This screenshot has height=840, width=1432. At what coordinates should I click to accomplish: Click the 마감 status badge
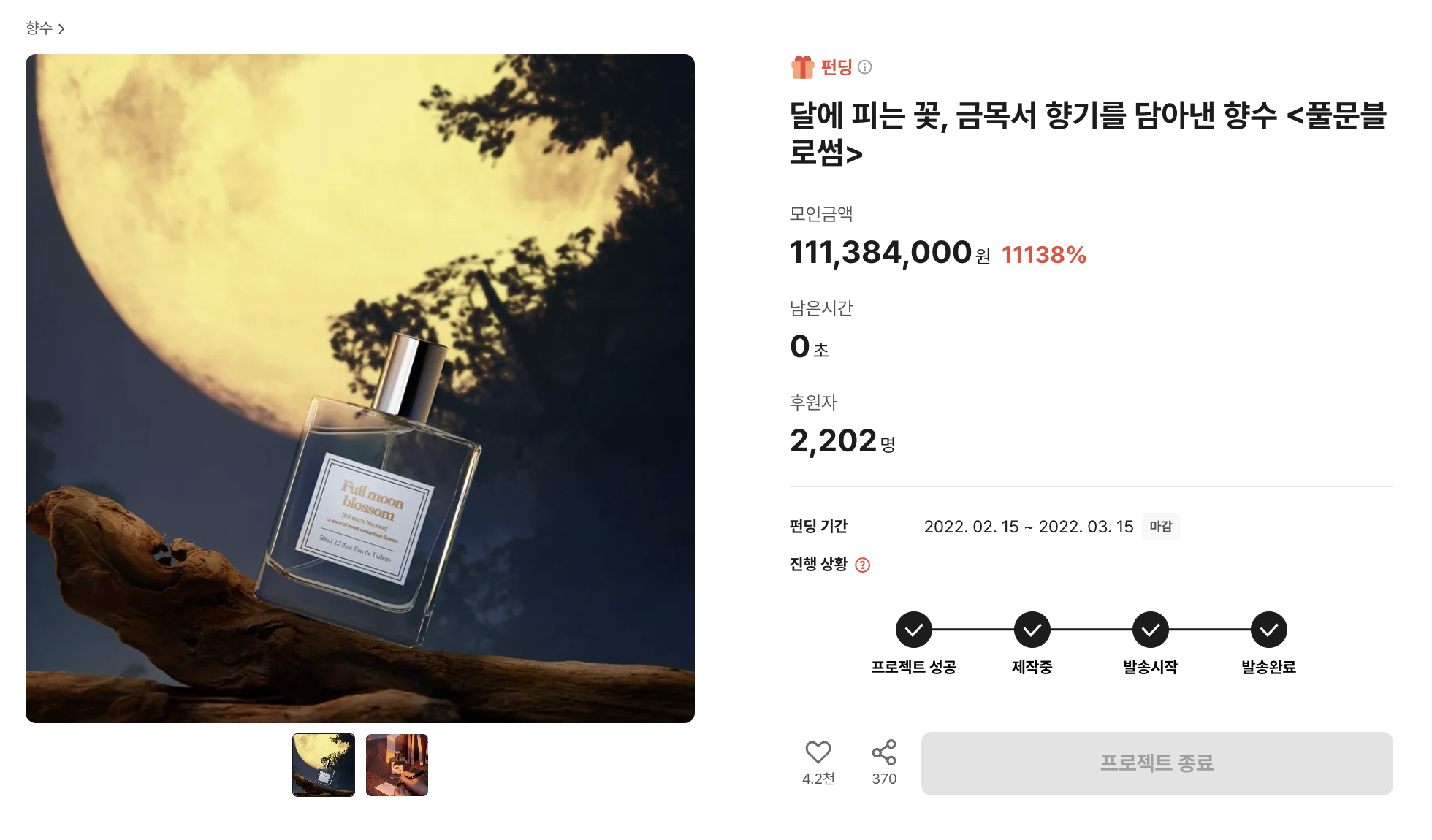tap(1161, 526)
